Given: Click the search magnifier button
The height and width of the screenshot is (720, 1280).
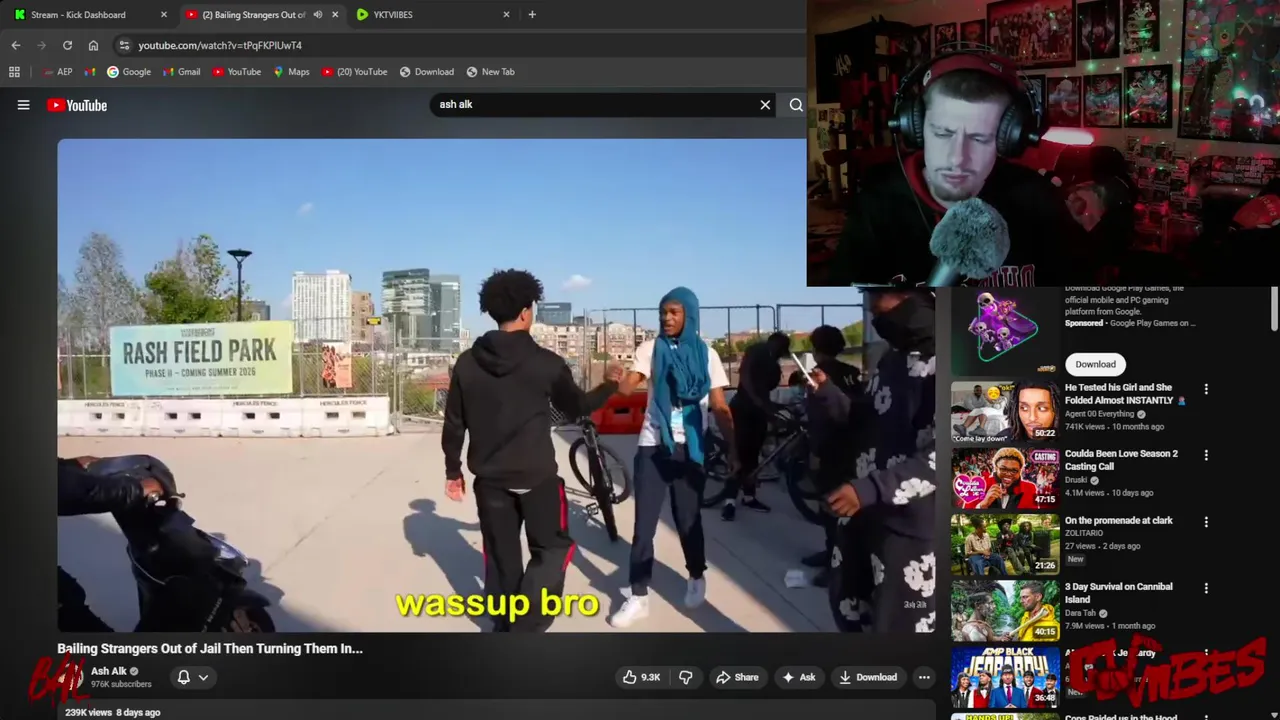Looking at the screenshot, I should coord(796,104).
